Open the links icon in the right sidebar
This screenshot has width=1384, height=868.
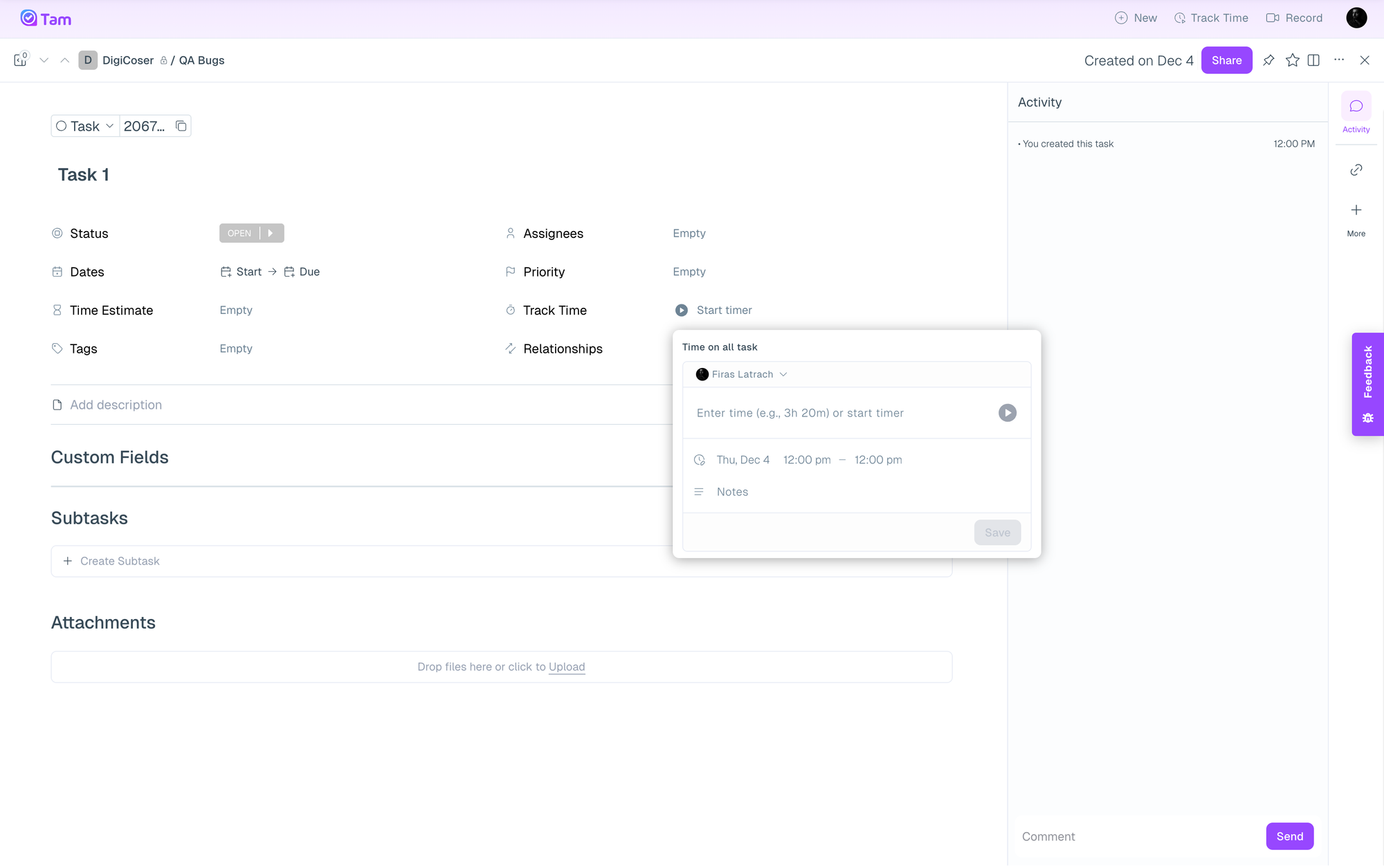pyautogui.click(x=1356, y=170)
